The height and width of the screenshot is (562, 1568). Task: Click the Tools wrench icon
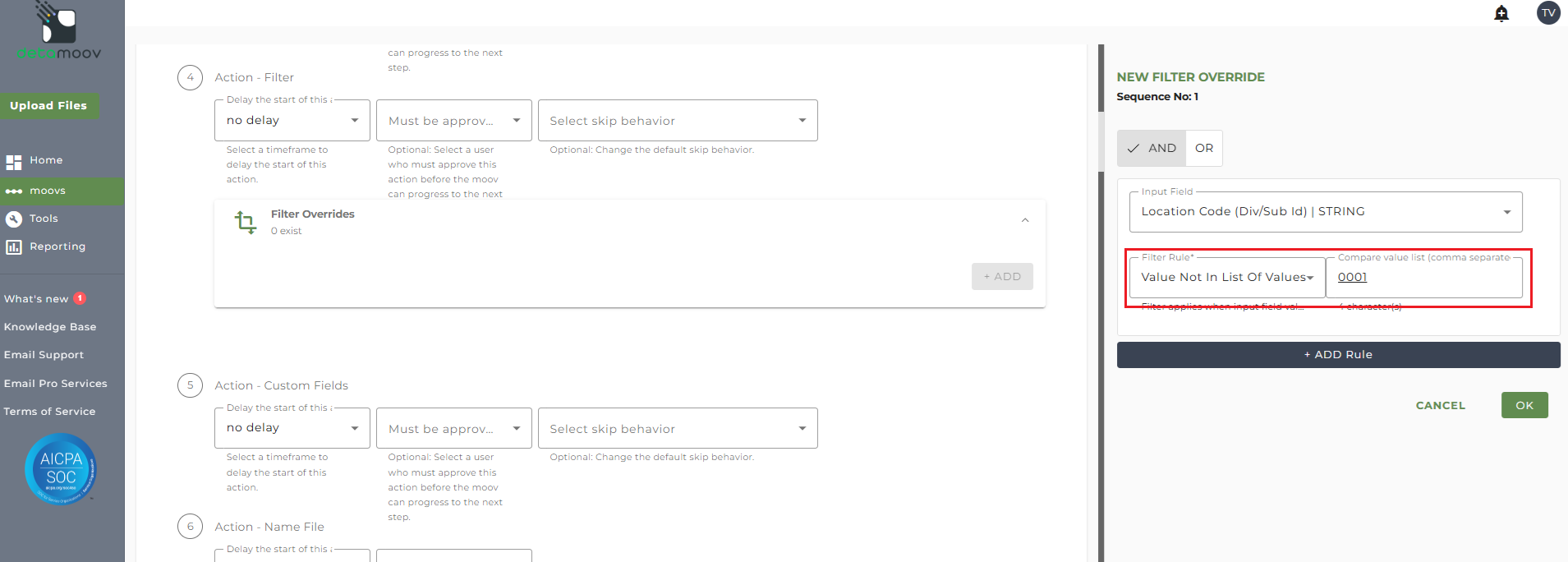coord(14,219)
